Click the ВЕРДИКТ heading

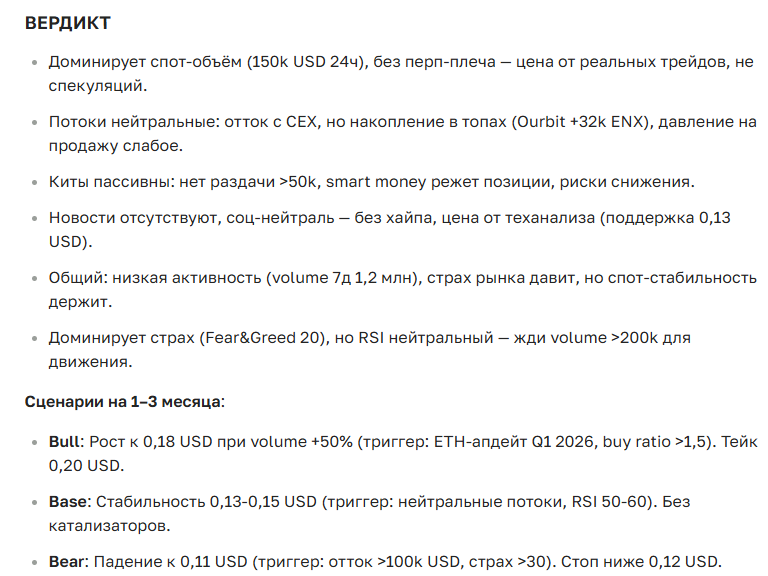tap(68, 22)
